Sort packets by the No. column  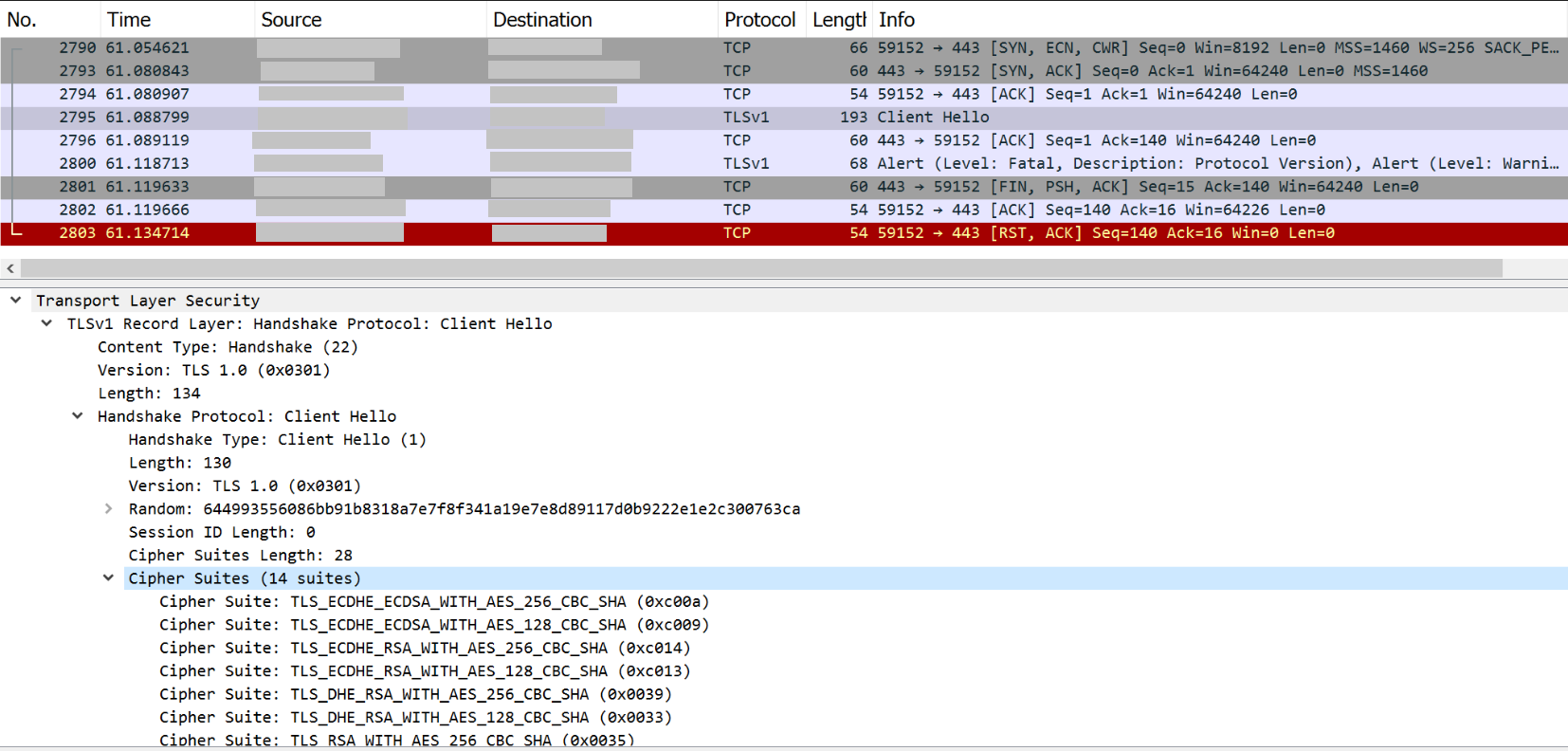click(x=22, y=20)
